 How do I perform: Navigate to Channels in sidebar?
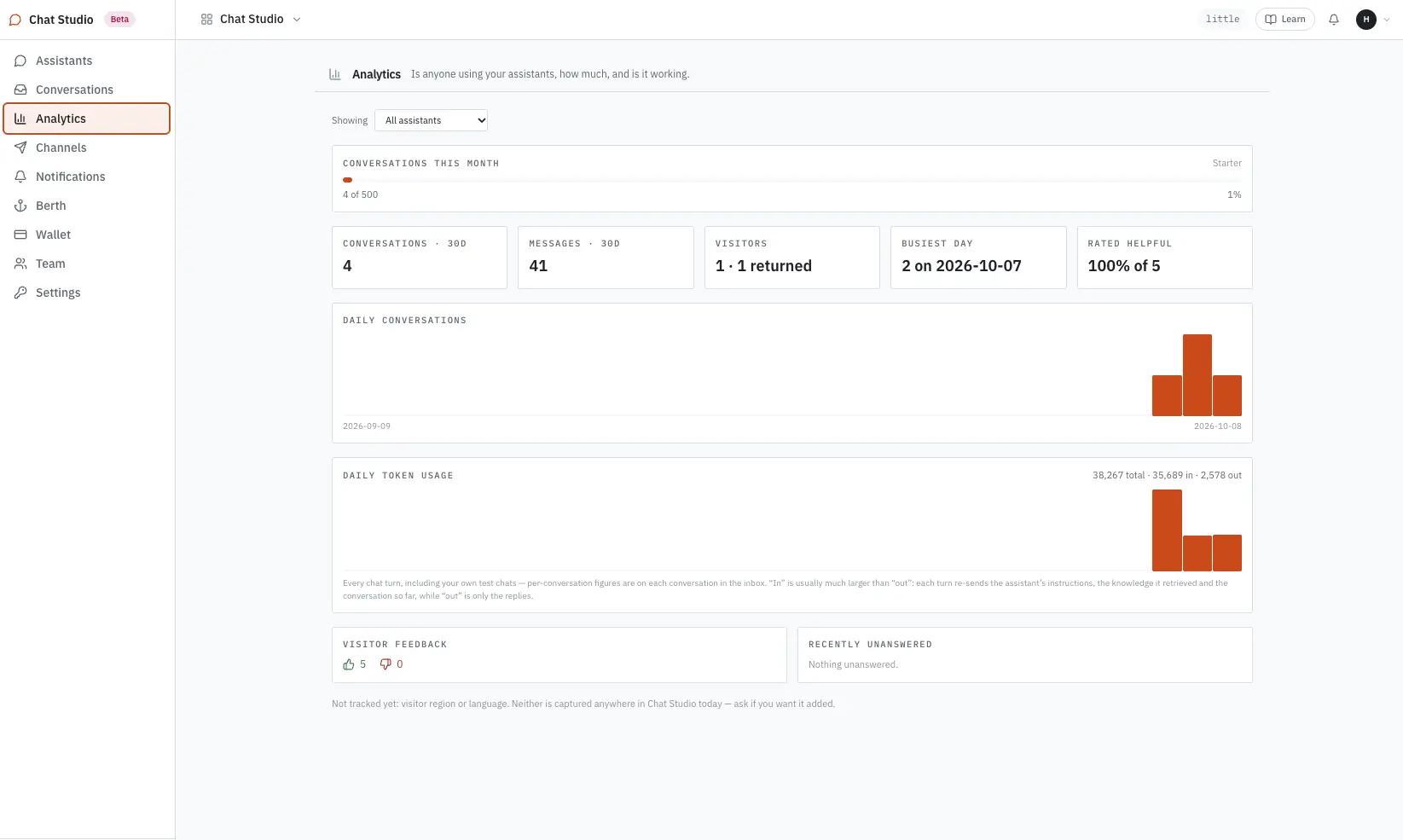[x=87, y=148]
